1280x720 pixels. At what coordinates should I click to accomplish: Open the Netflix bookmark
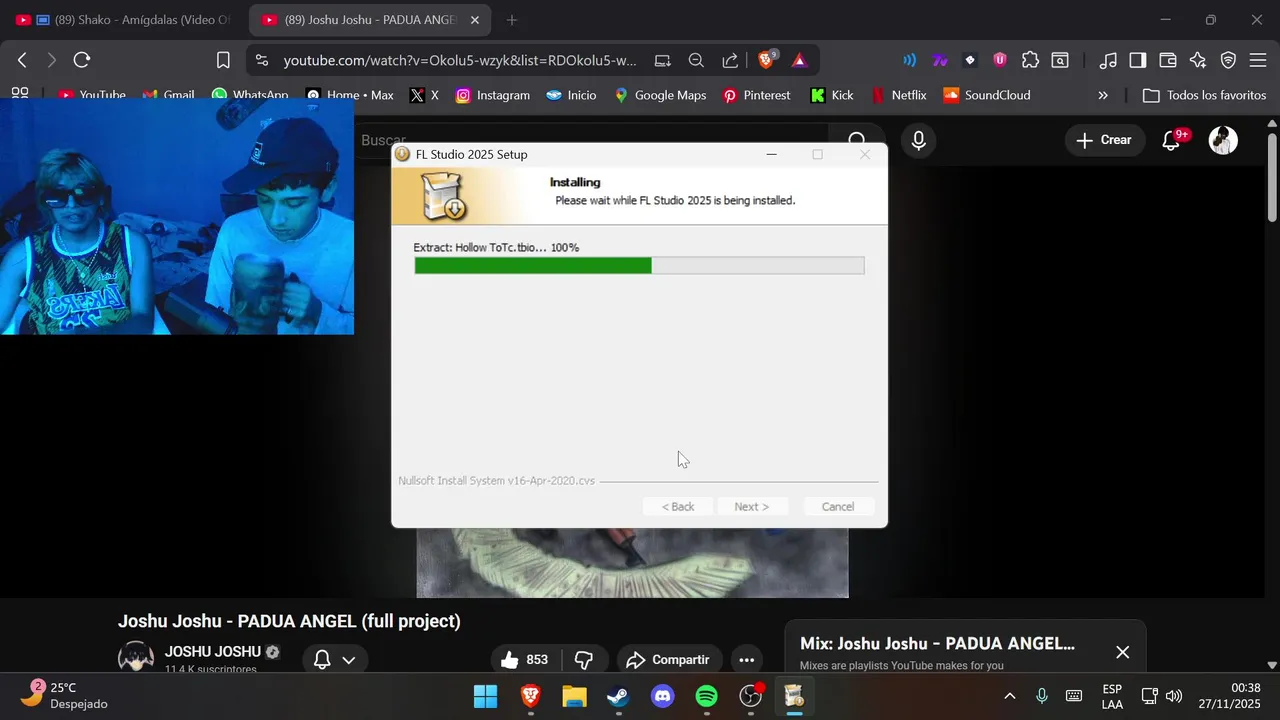[899, 95]
